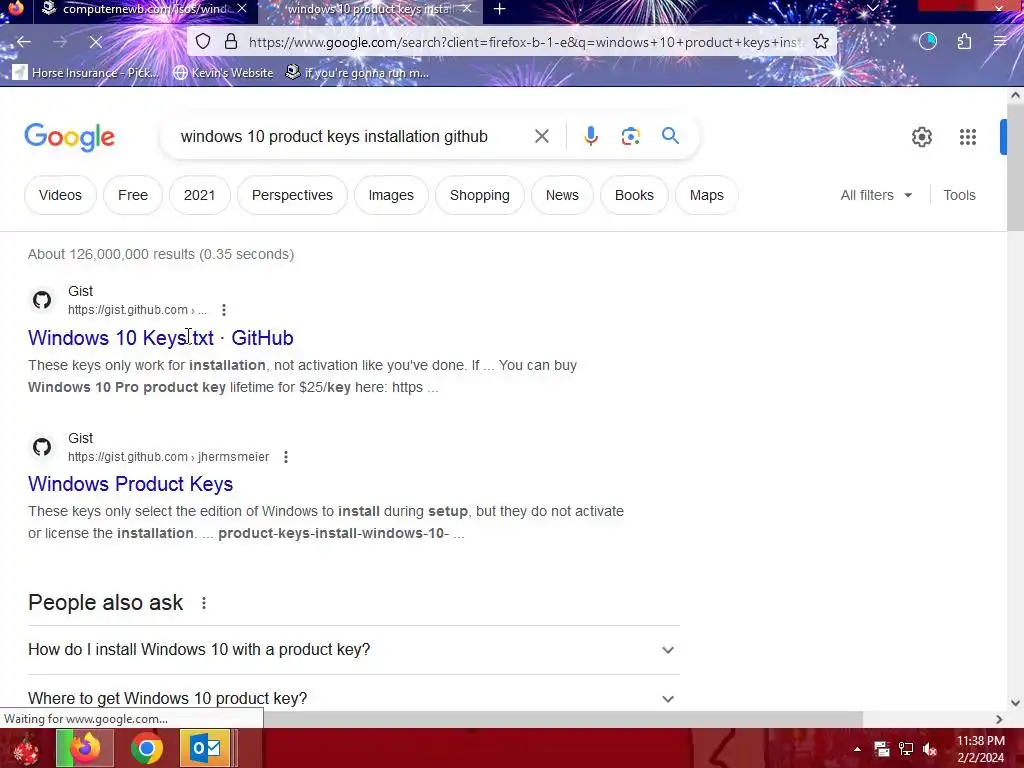Select the News filter chip
The height and width of the screenshot is (768, 1024).
[x=562, y=195]
